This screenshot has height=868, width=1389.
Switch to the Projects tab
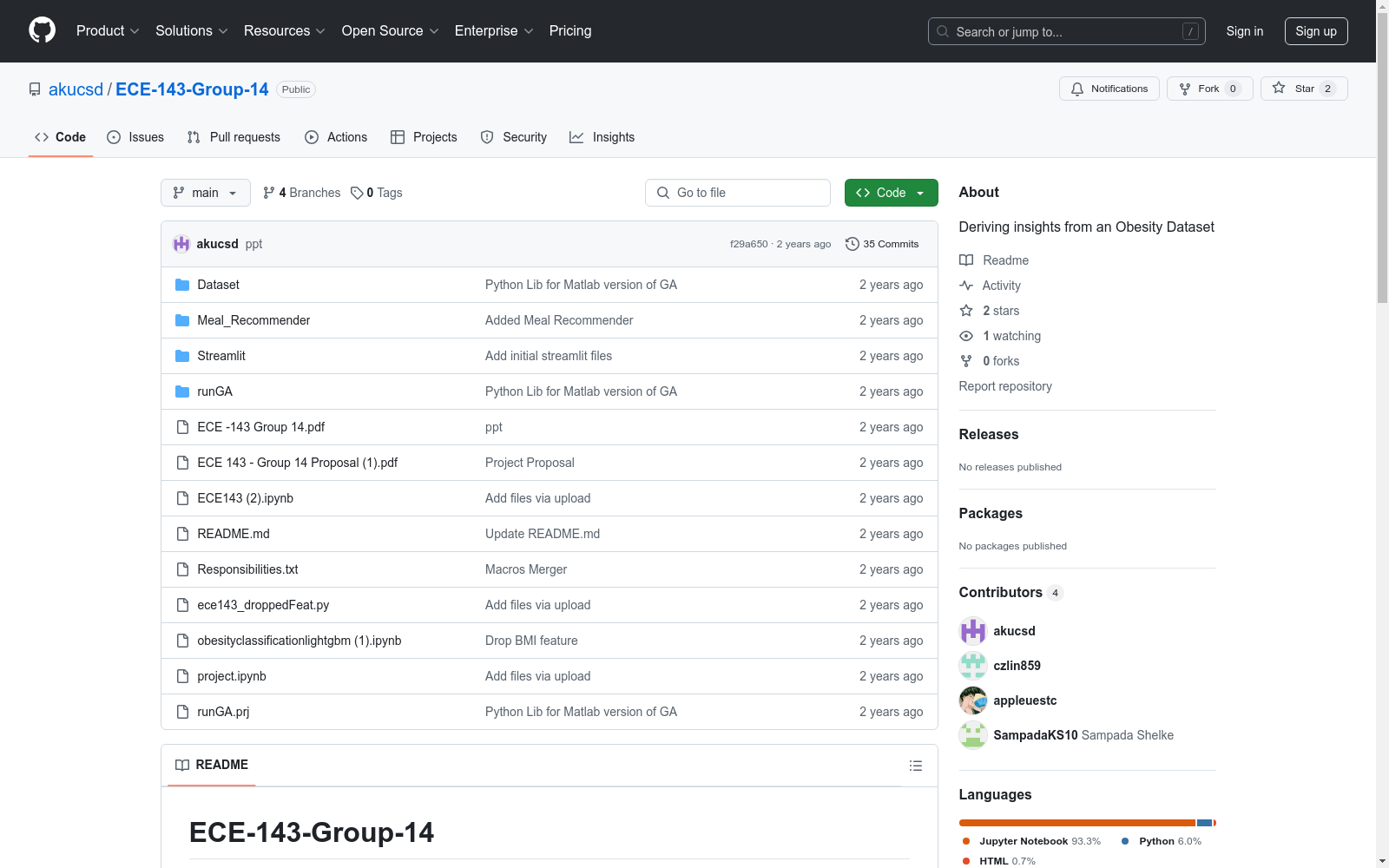[424, 137]
